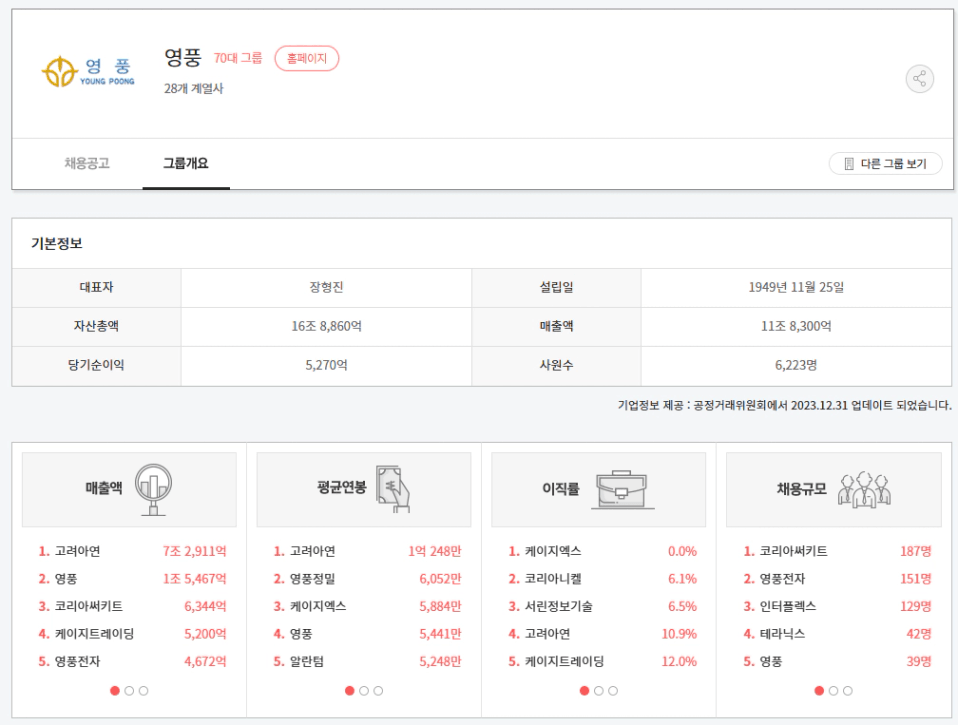Image resolution: width=958 pixels, height=725 pixels.
Task: Select the 그룹개요 tab
Action: point(186,163)
